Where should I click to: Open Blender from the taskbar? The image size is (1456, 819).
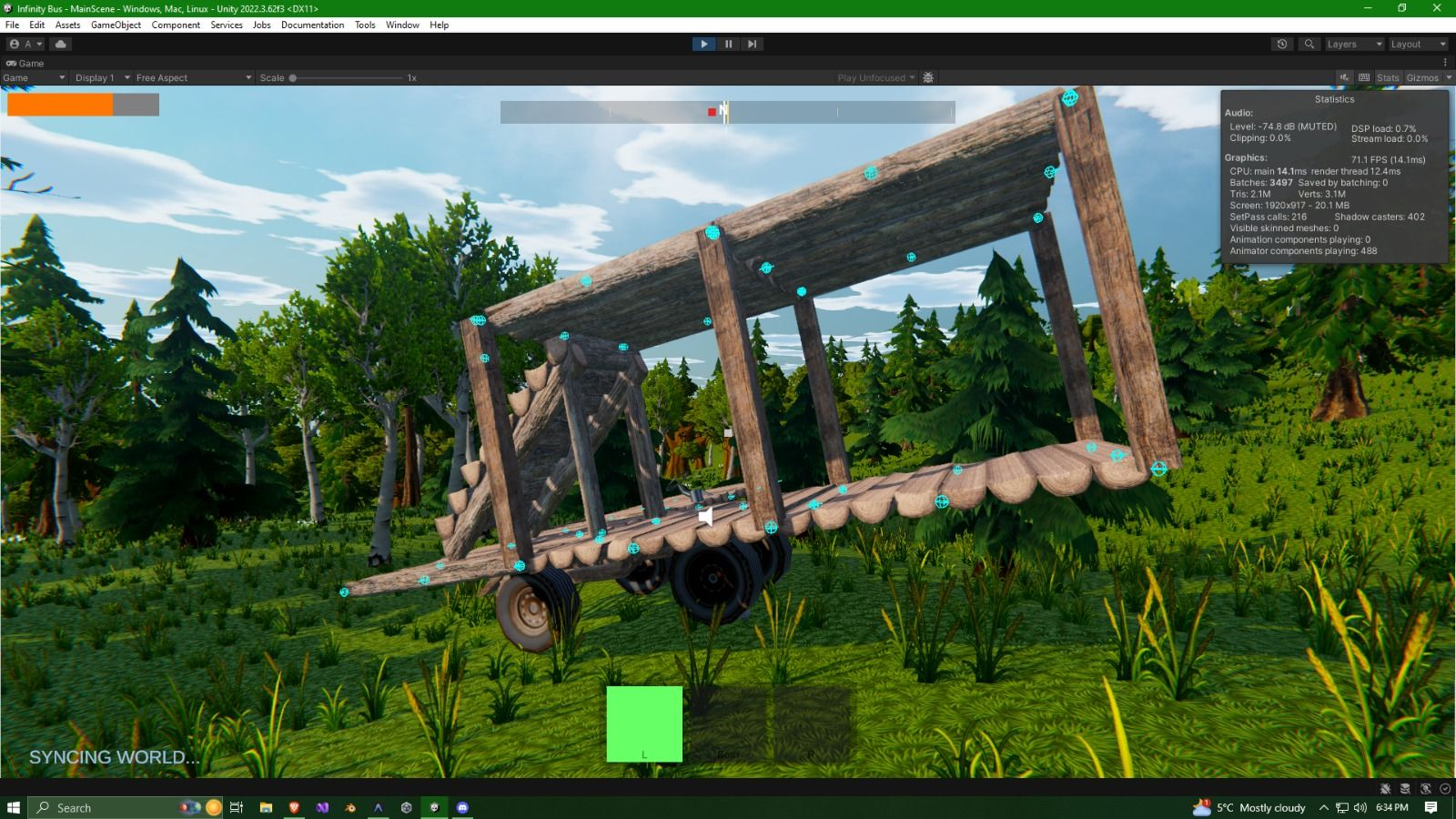tap(350, 807)
